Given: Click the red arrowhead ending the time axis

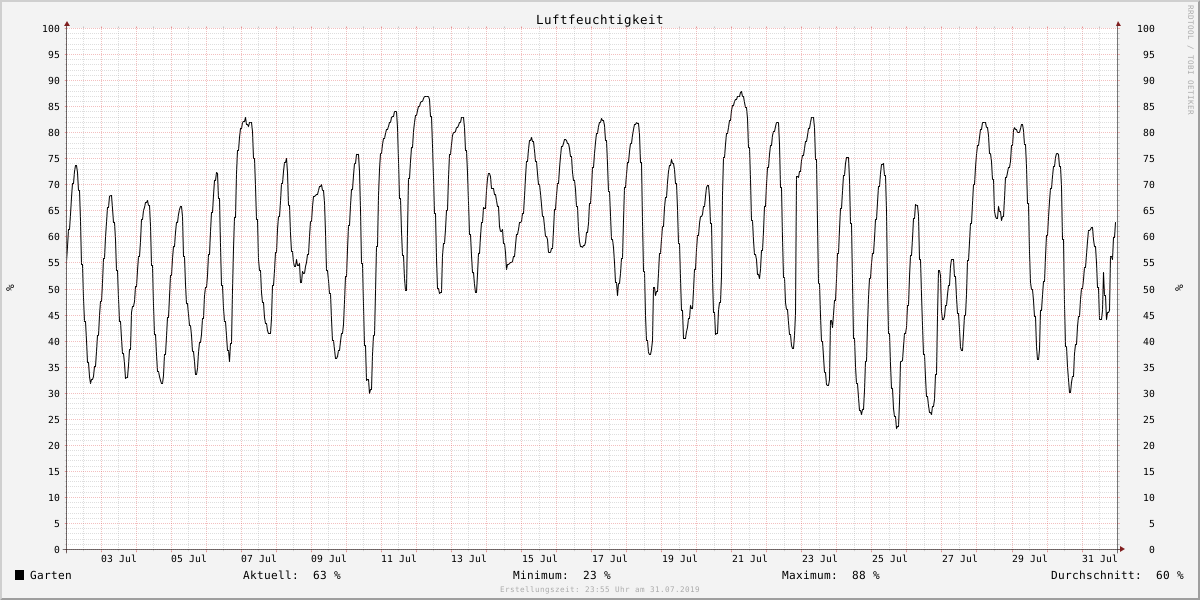Looking at the screenshot, I should point(1122,549).
